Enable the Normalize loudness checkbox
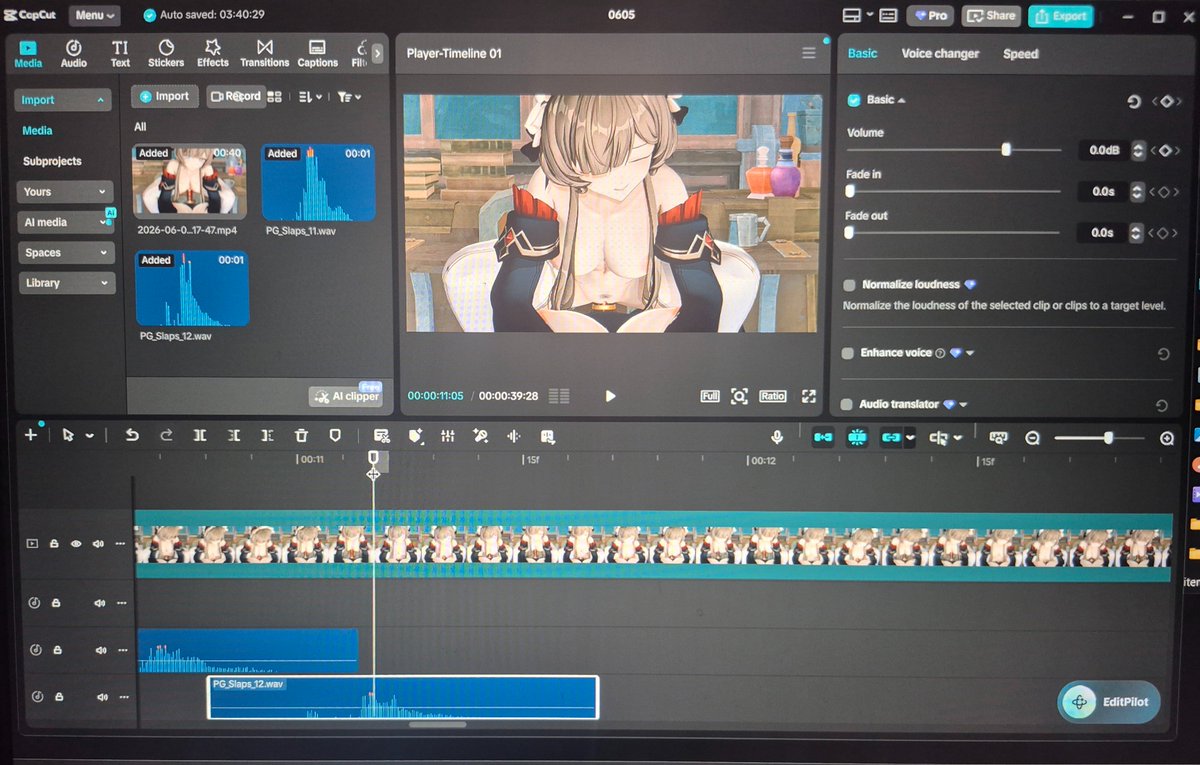Viewport: 1200px width, 765px height. 849,285
